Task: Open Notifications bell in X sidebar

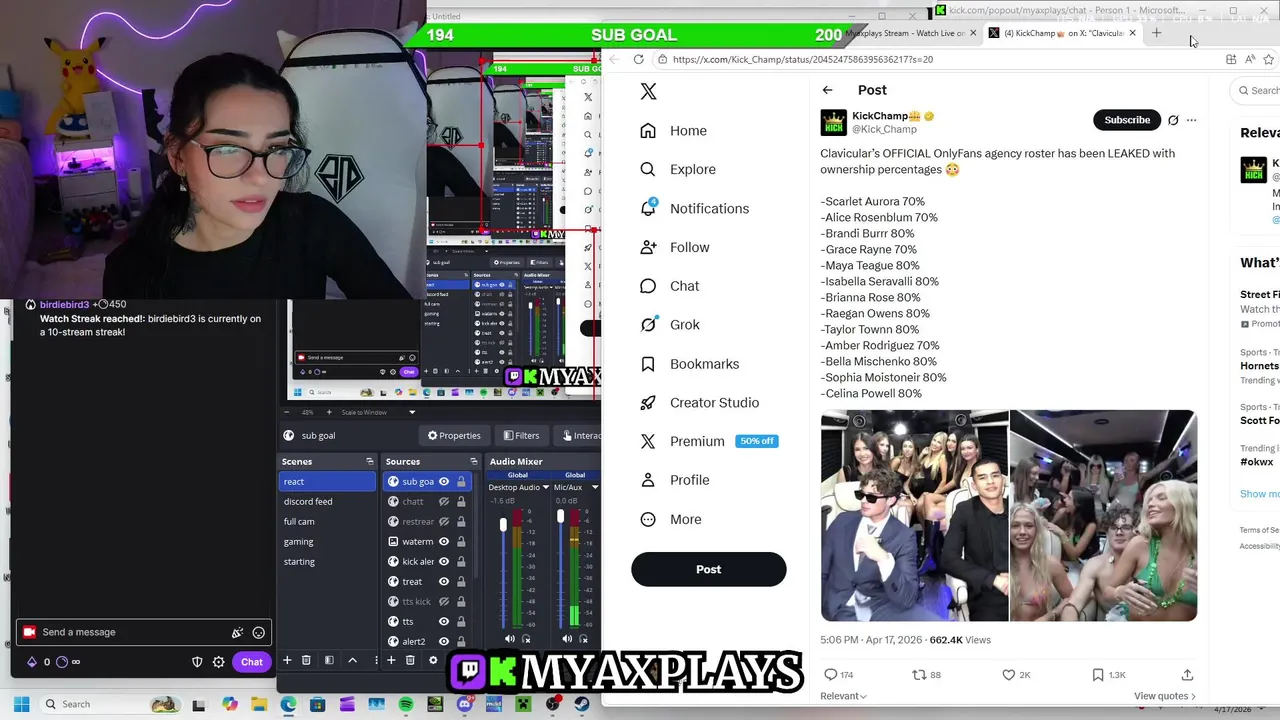Action: pos(648,208)
